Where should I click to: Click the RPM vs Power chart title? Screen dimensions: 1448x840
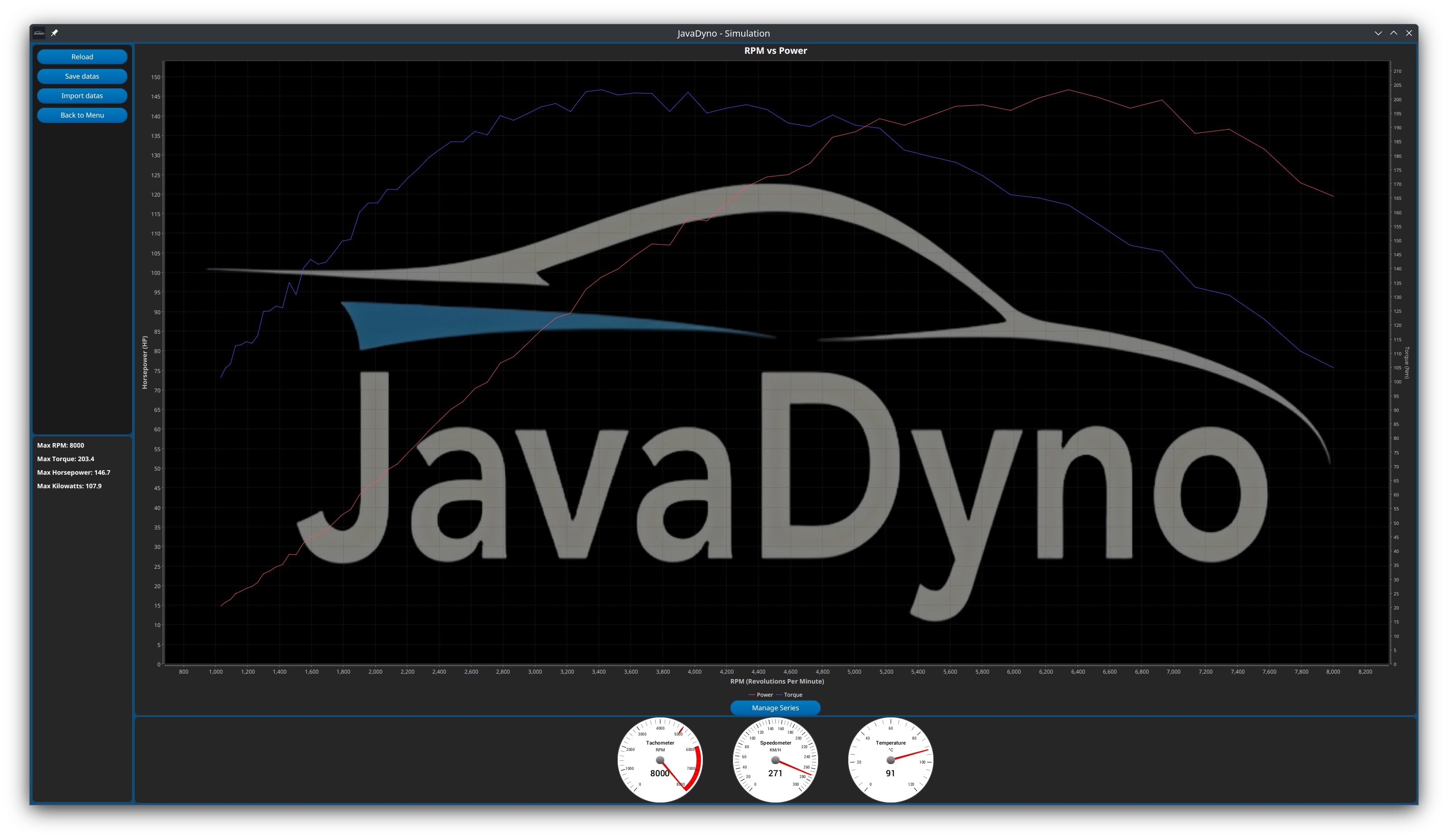pyautogui.click(x=775, y=51)
